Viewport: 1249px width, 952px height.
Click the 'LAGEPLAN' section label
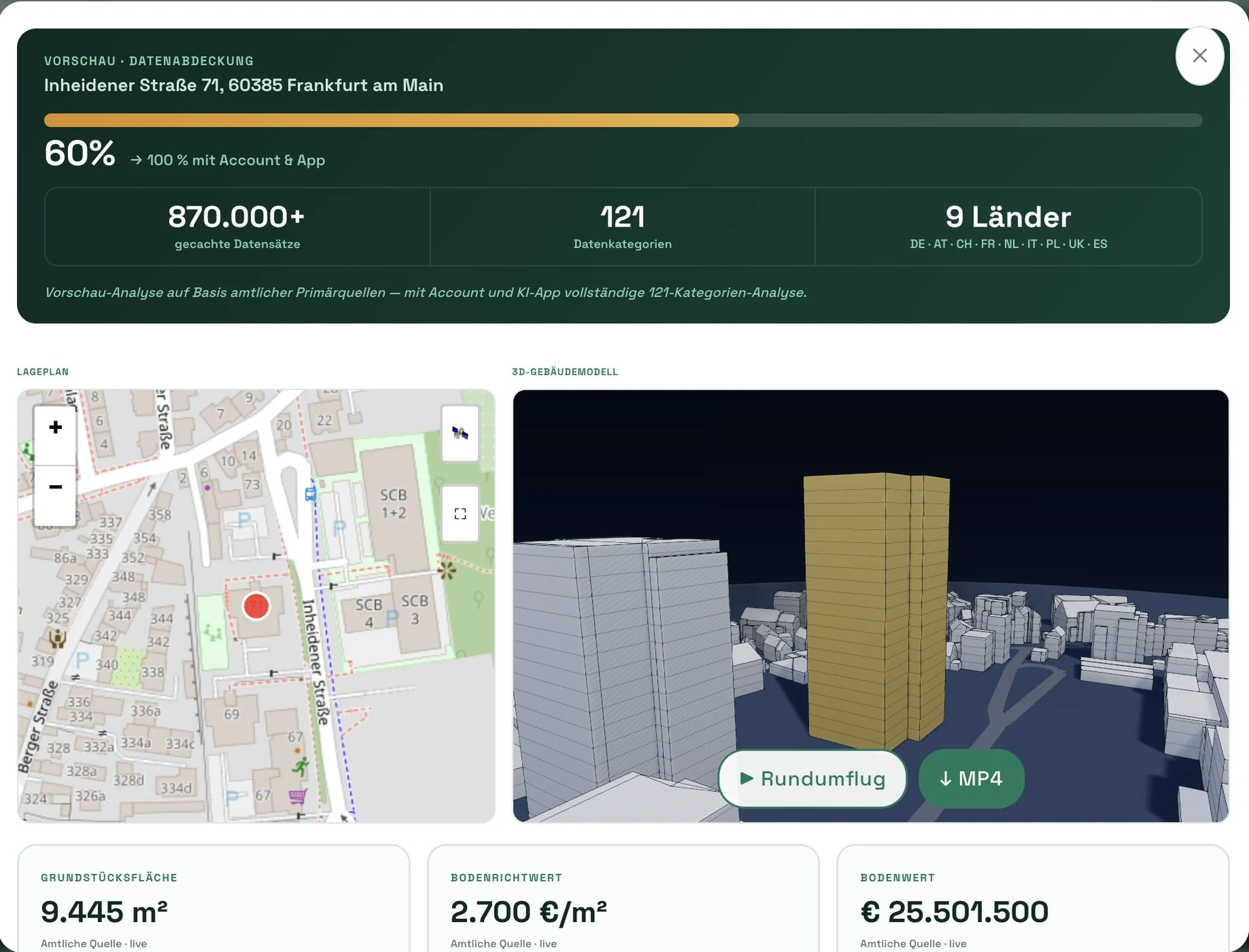[x=43, y=372]
